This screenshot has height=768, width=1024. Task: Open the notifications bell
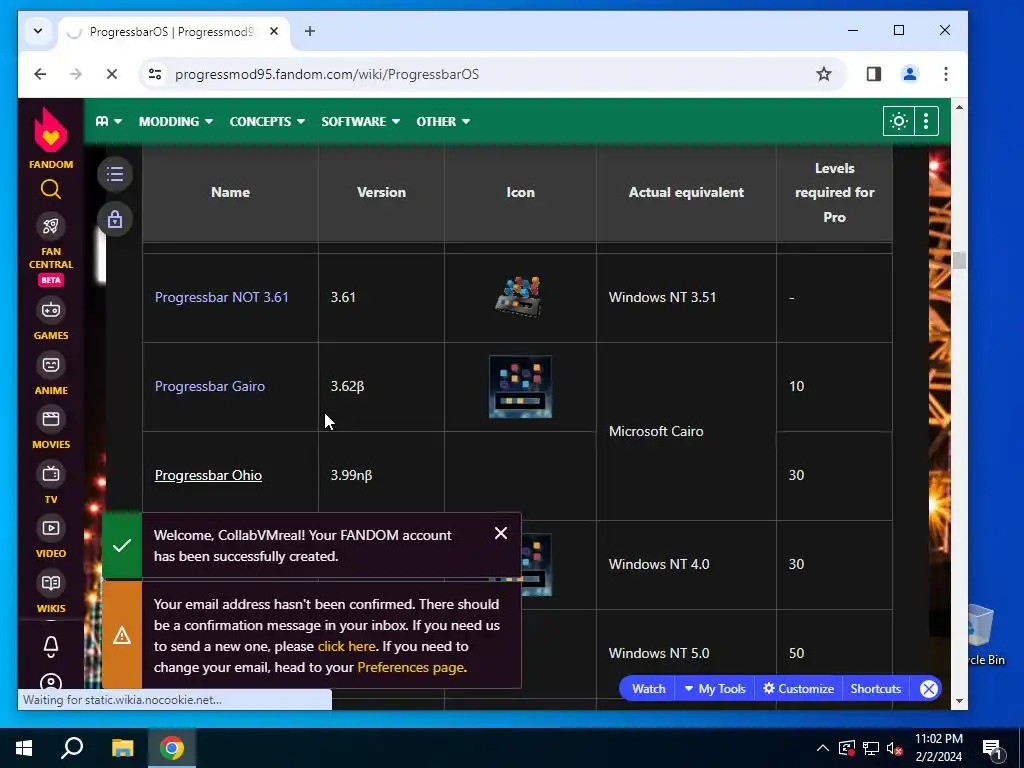click(50, 646)
